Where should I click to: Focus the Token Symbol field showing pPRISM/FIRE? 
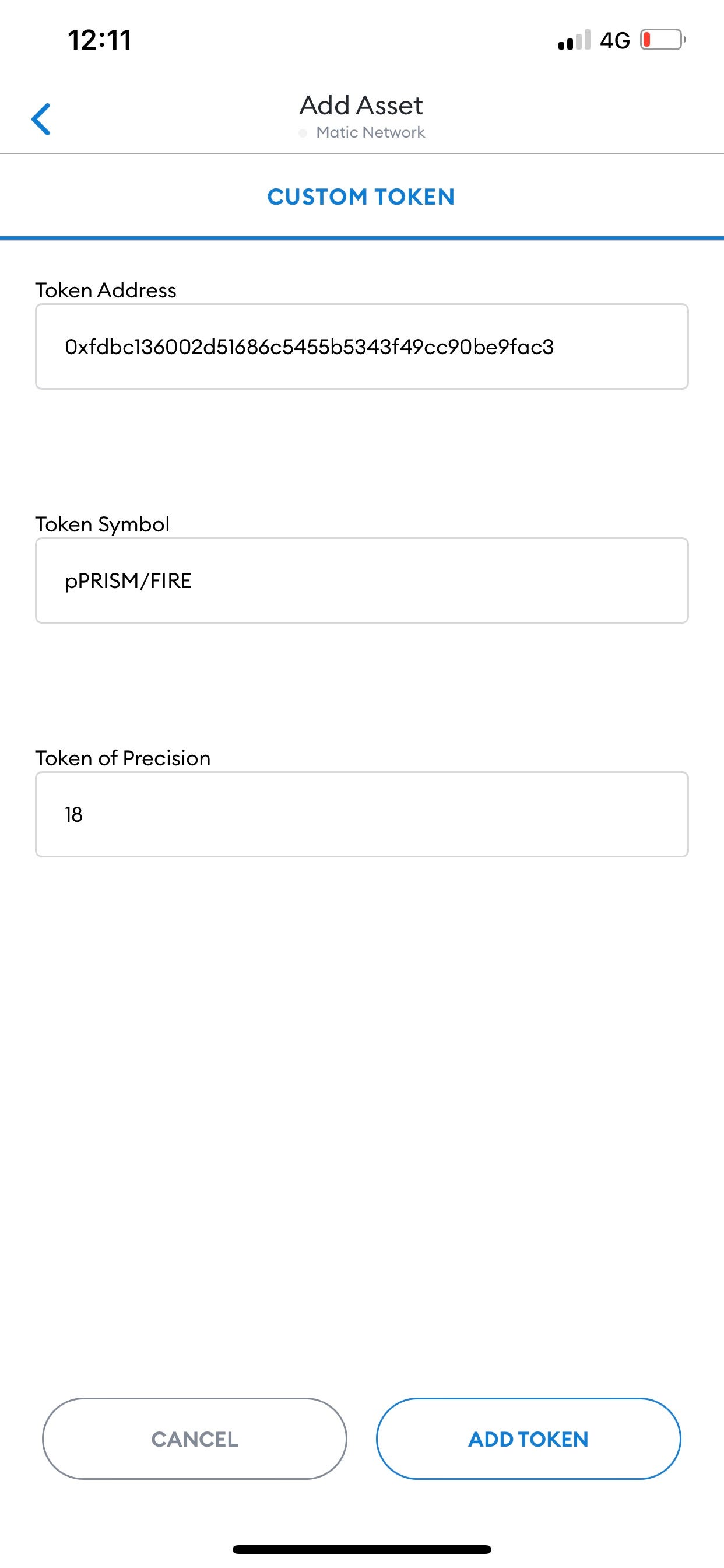(362, 580)
